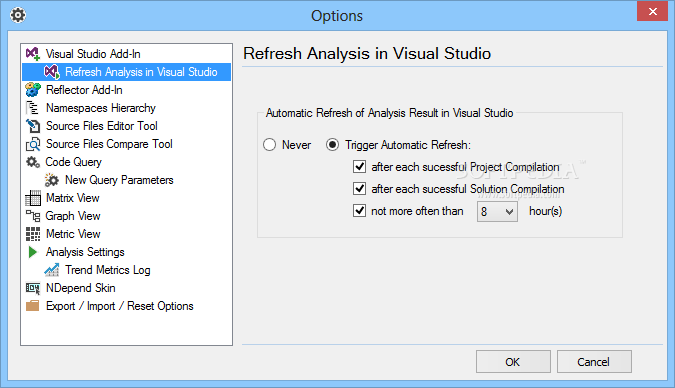
Task: Select the Never radio button
Action: 269,145
